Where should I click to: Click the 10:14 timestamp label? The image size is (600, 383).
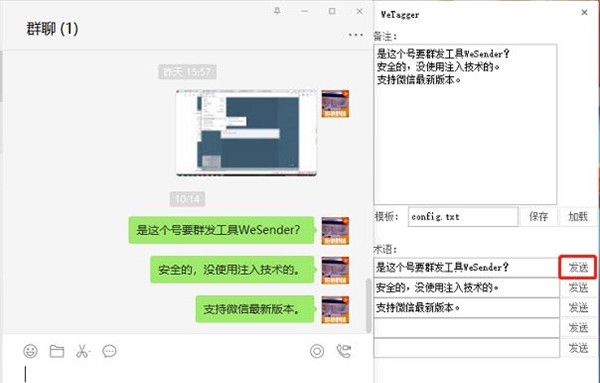pos(188,199)
